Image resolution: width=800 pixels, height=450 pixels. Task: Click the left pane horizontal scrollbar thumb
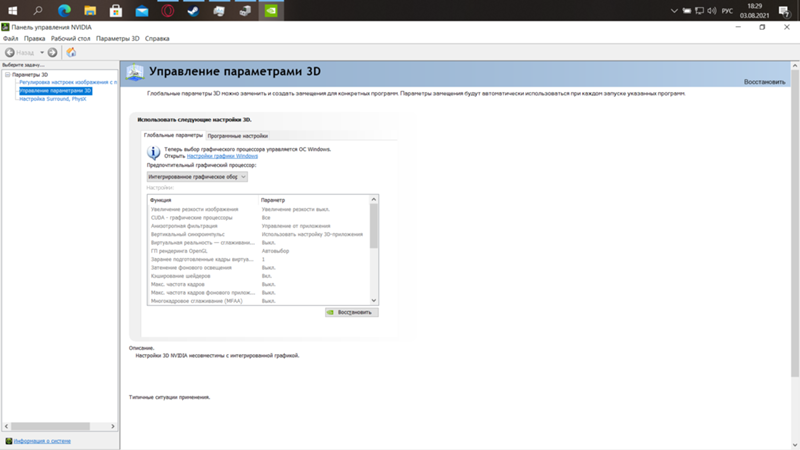click(51, 426)
